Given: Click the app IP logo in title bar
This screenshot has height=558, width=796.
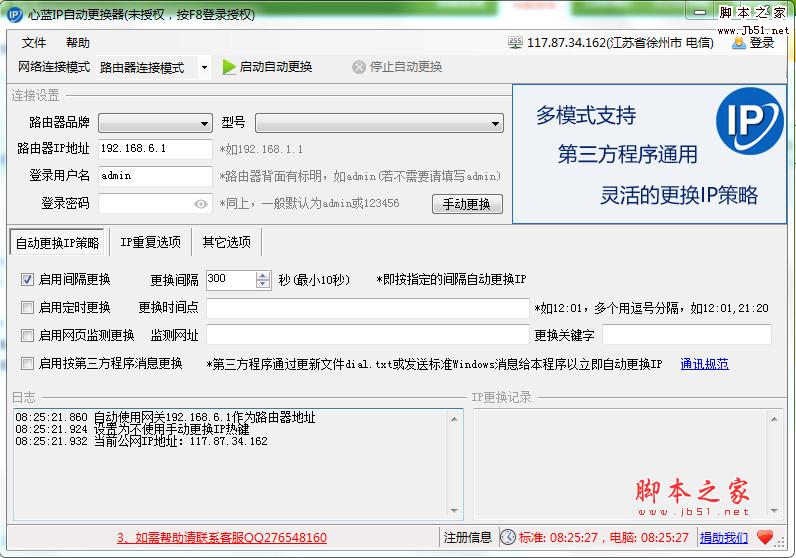Looking at the screenshot, I should pos(15,14).
